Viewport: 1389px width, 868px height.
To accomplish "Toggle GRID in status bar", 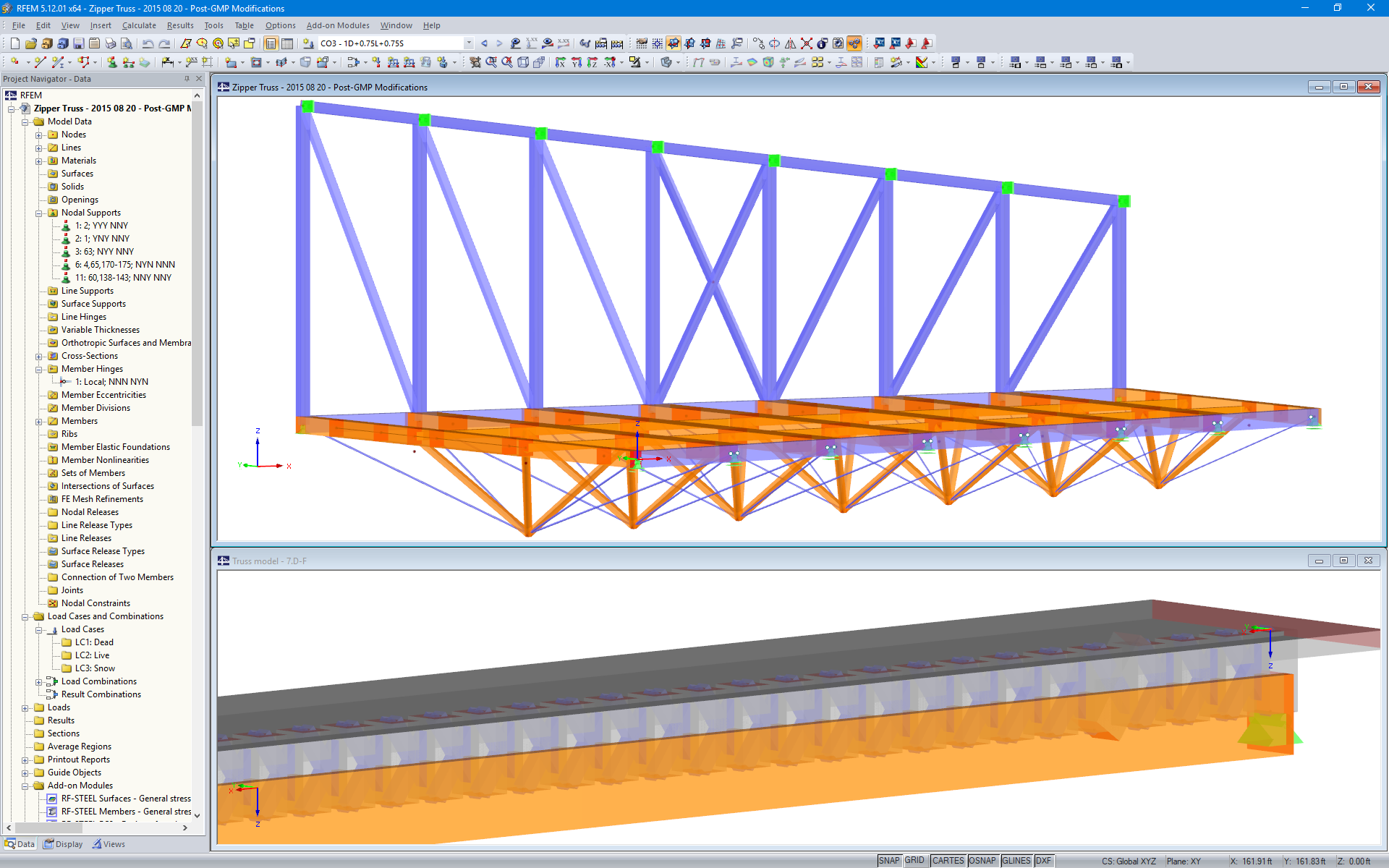I will tap(914, 861).
